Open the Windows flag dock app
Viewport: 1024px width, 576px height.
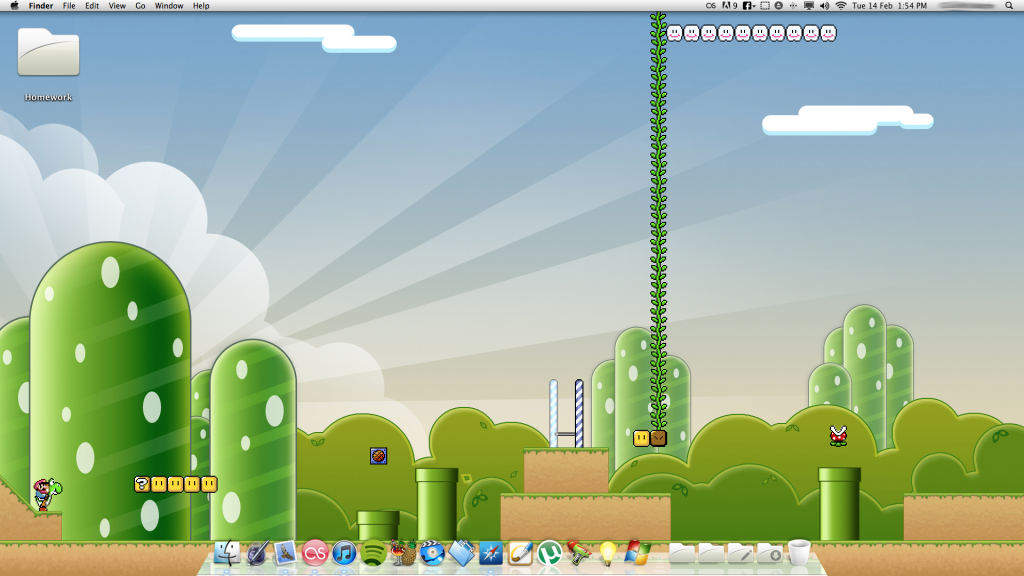636,553
